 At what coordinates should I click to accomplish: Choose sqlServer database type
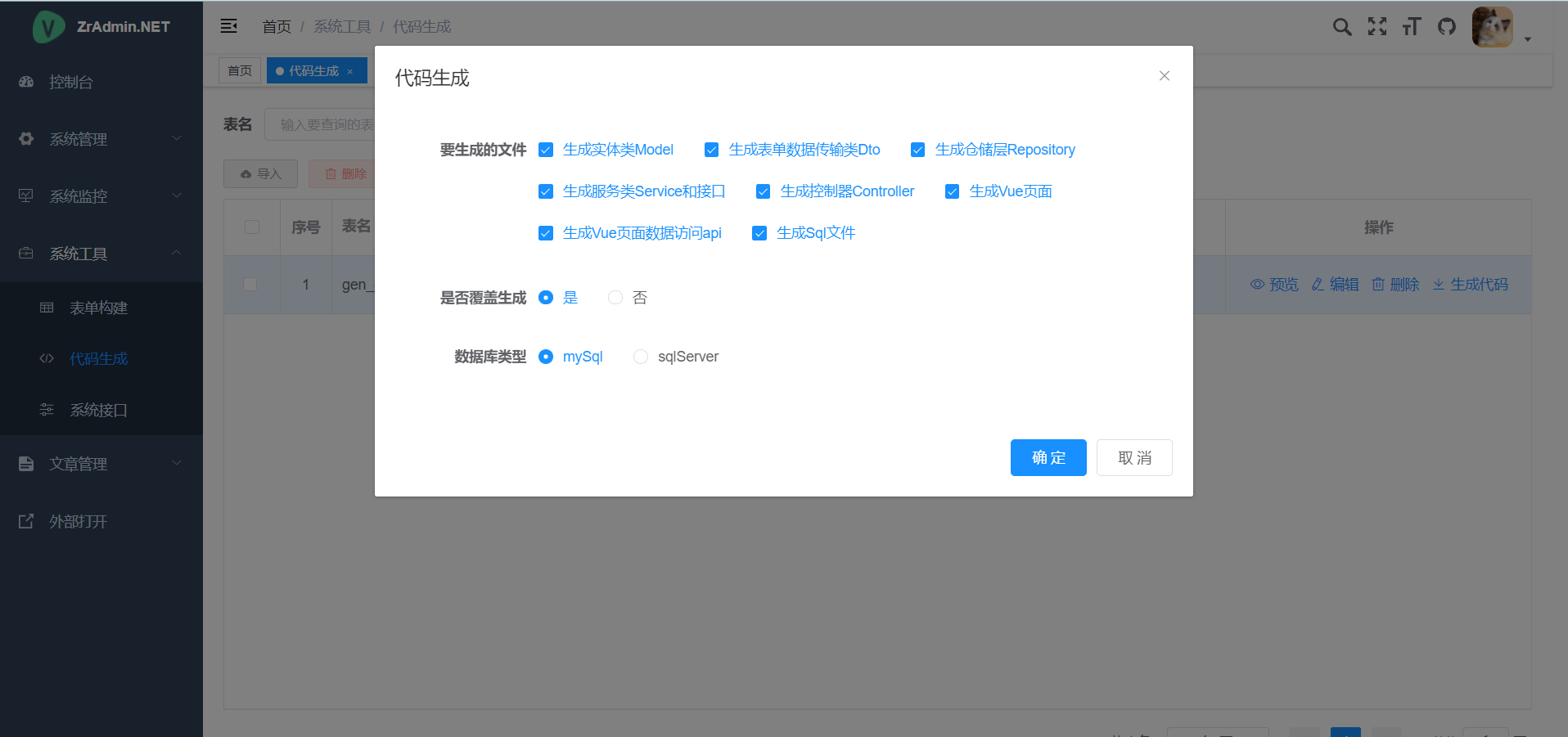click(641, 357)
